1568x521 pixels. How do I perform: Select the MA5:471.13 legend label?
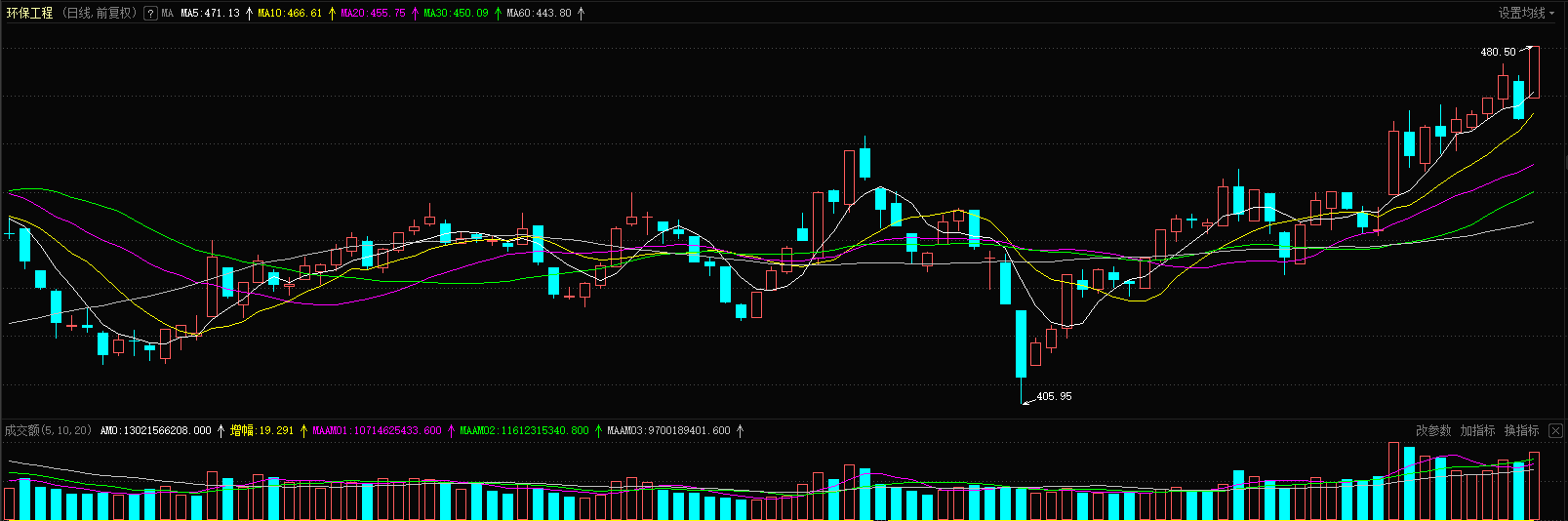[210, 14]
